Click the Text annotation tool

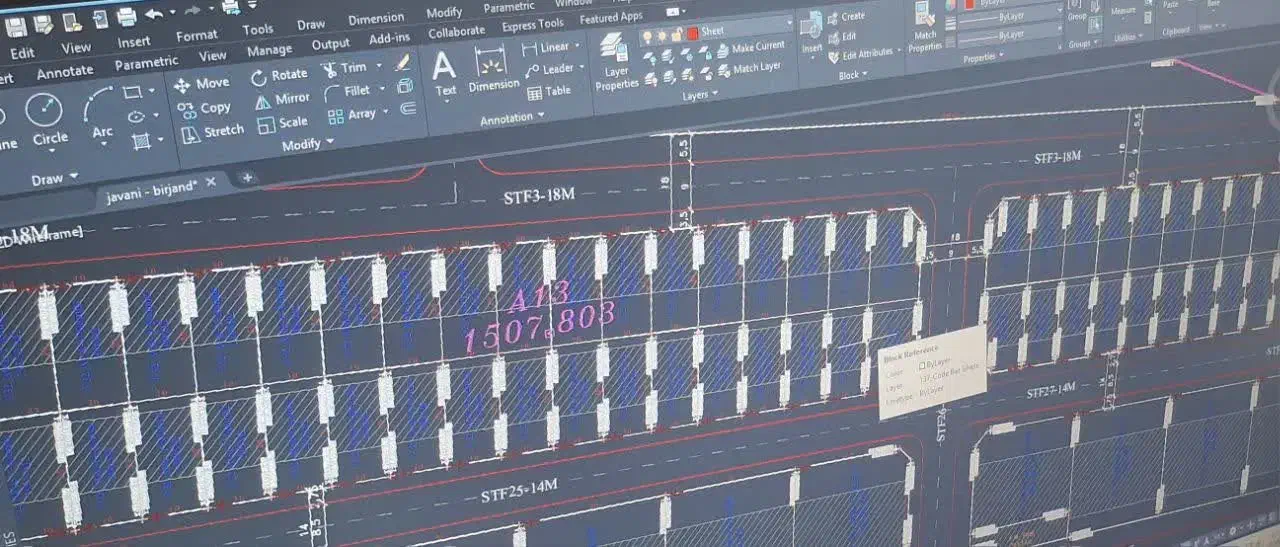point(444,74)
